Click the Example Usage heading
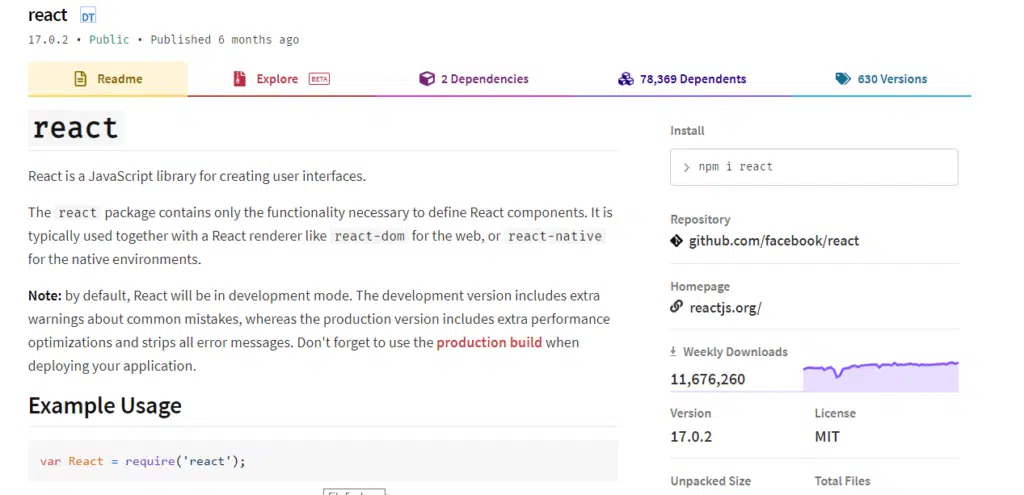The height and width of the screenshot is (495, 1024). click(105, 406)
